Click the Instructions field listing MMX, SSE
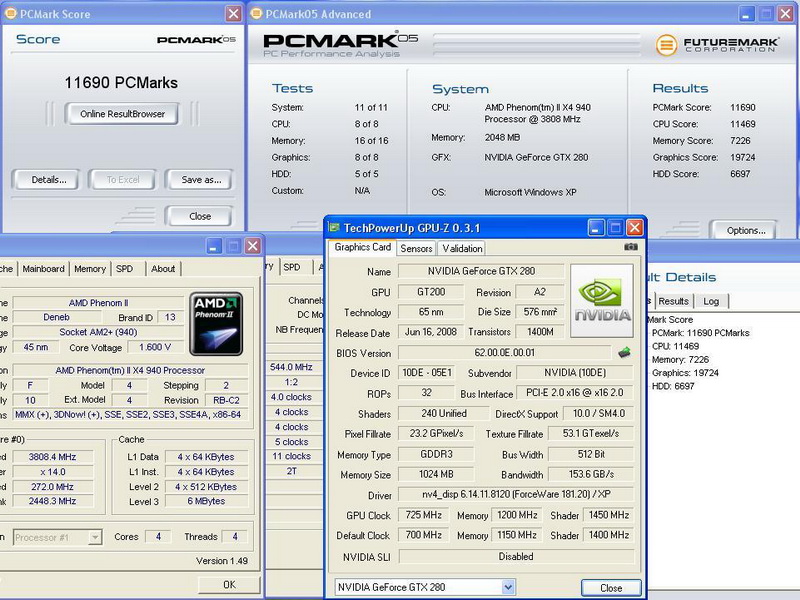The image size is (800, 600). (x=128, y=415)
